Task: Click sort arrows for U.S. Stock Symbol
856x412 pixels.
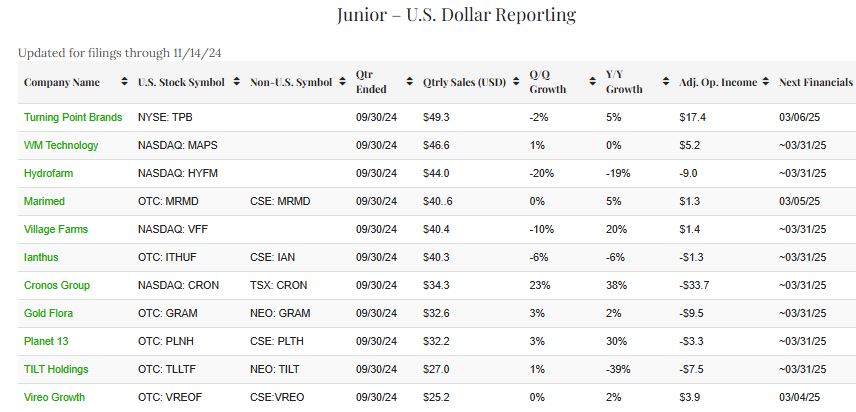Action: point(236,81)
